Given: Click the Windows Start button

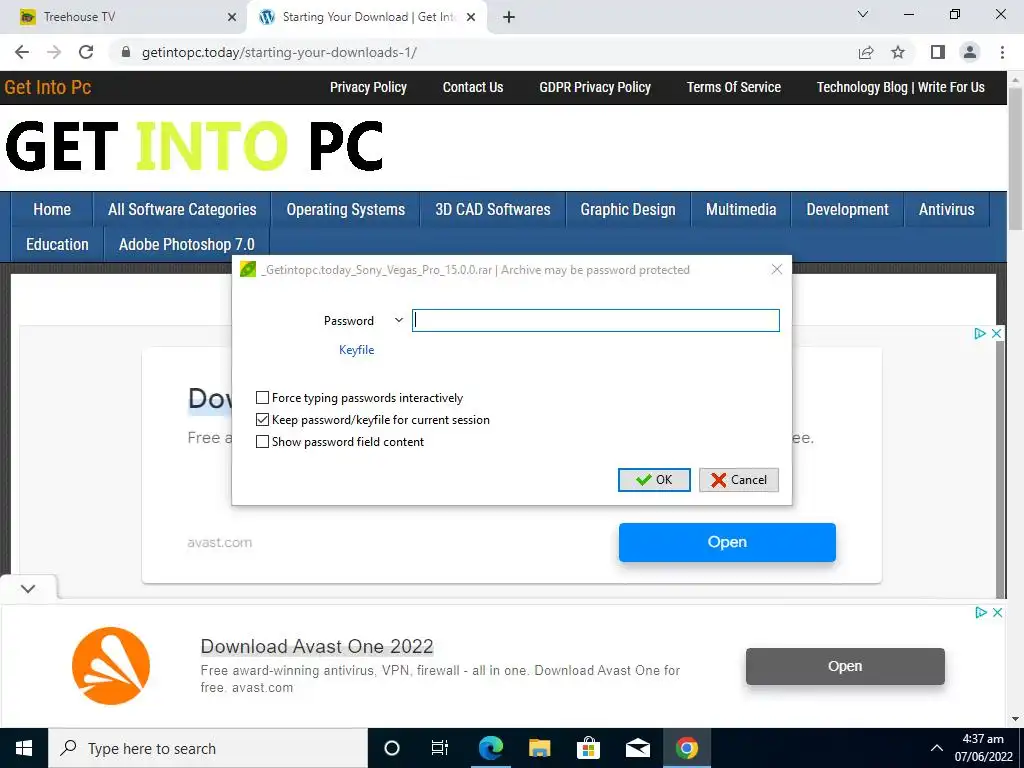Looking at the screenshot, I should (x=24, y=748).
